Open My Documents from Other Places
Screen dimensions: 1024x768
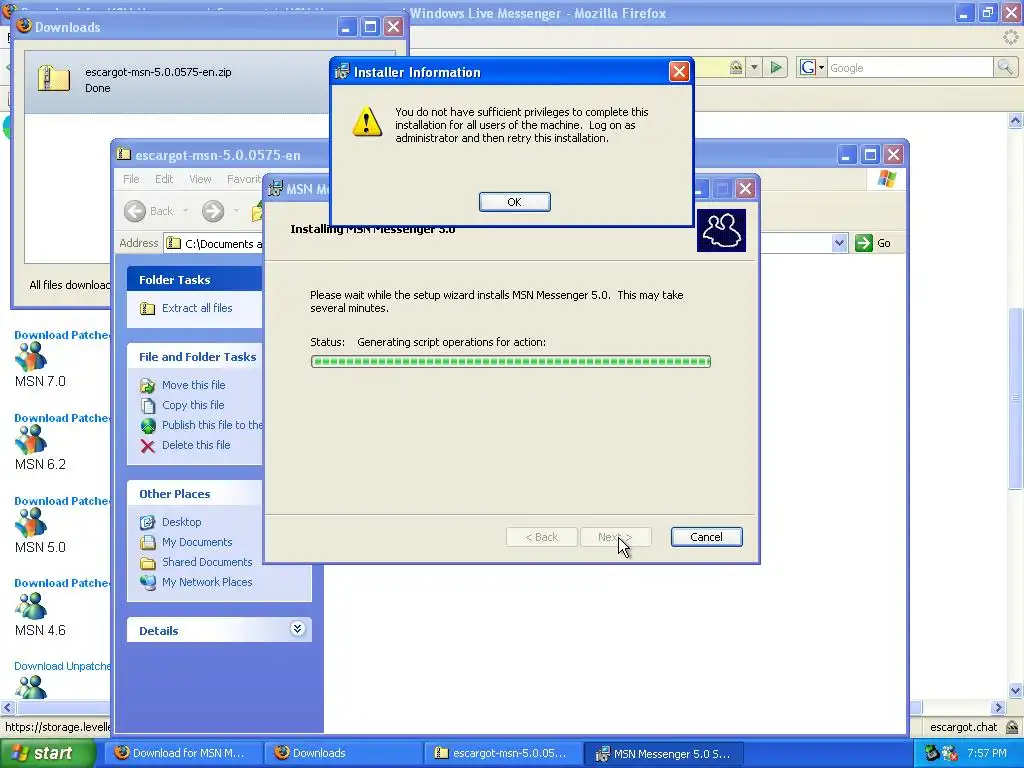click(197, 542)
